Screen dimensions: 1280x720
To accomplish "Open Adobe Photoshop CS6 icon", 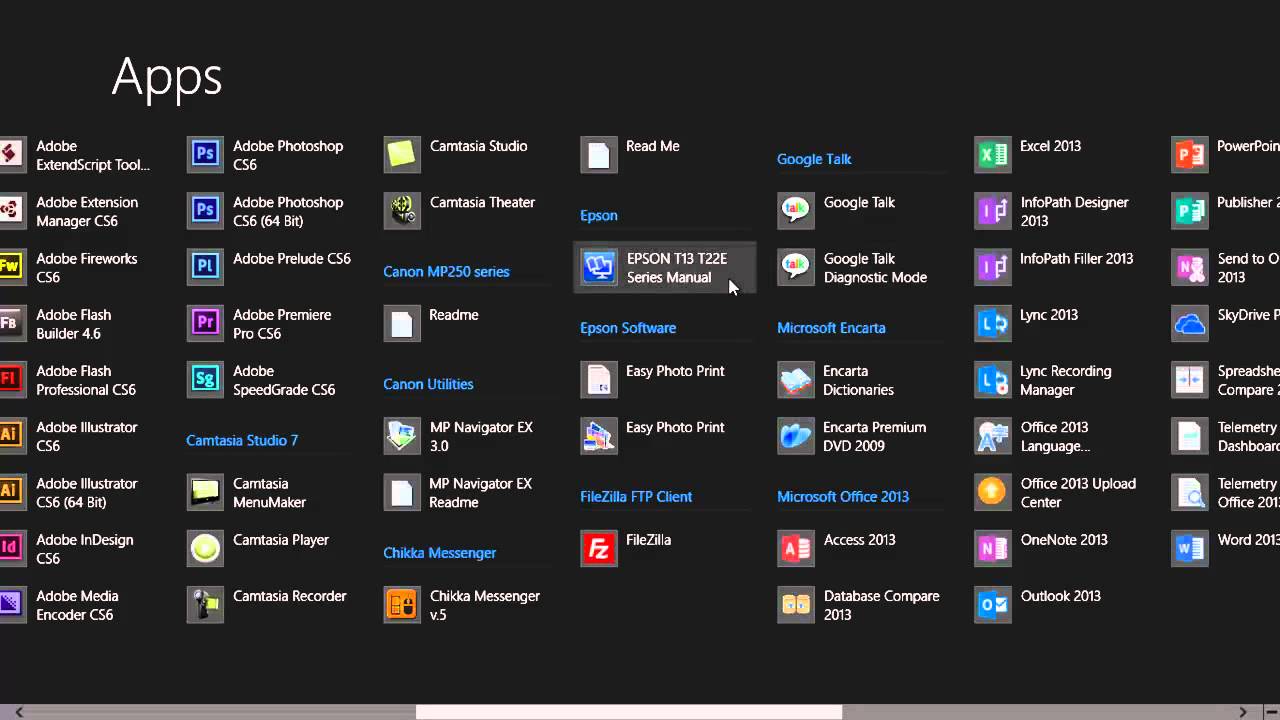I will click(x=205, y=155).
